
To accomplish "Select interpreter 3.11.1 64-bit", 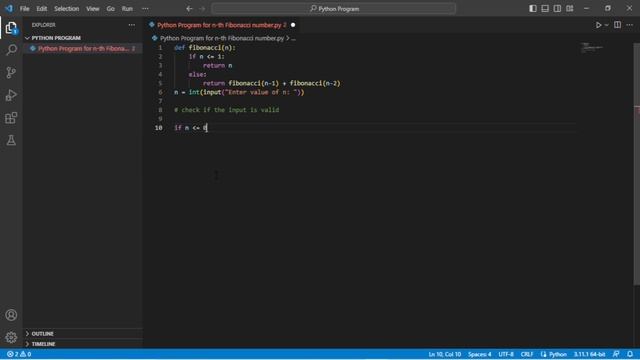I will point(589,354).
